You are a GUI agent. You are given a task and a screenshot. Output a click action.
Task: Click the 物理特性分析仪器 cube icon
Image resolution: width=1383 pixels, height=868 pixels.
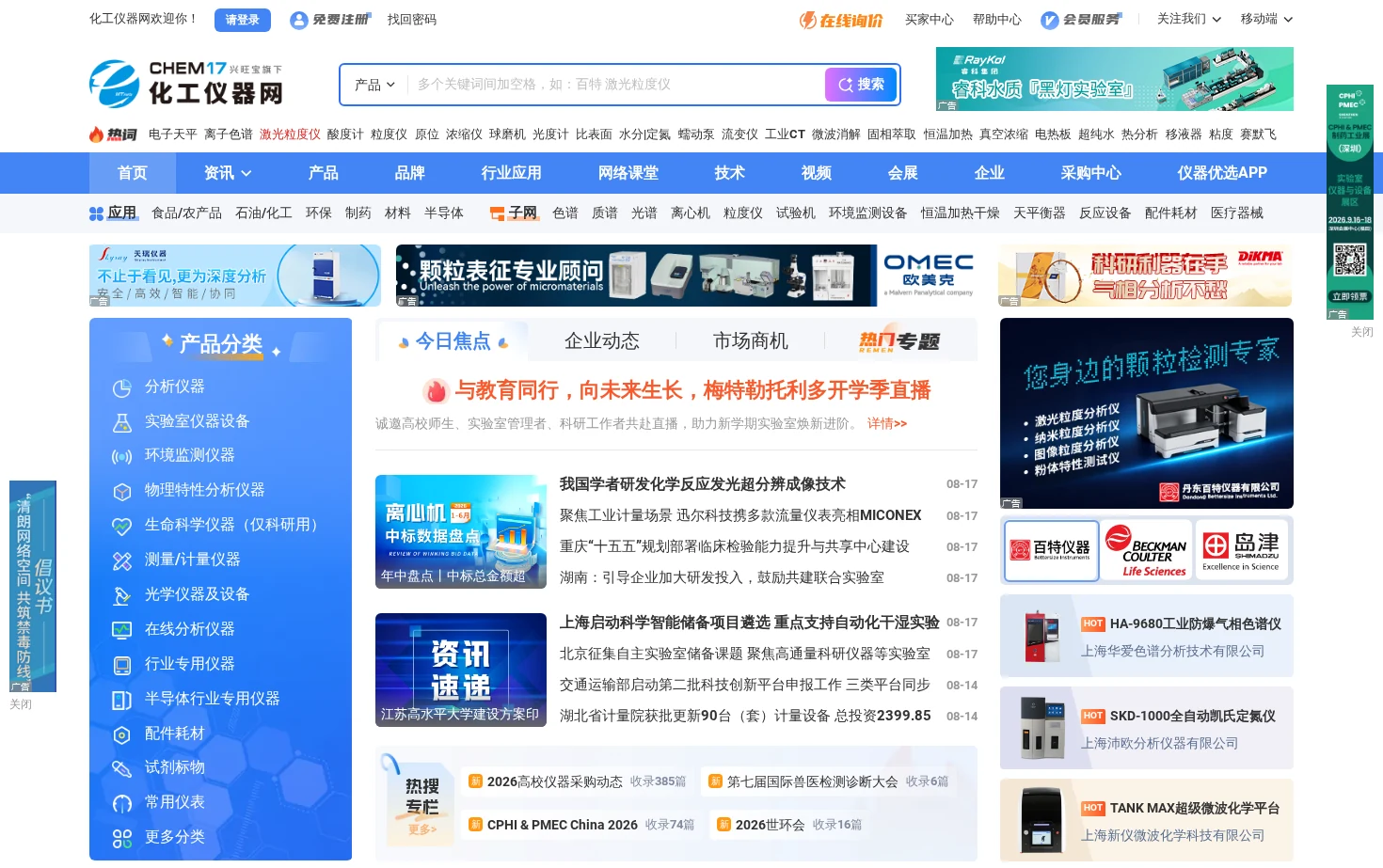click(122, 491)
